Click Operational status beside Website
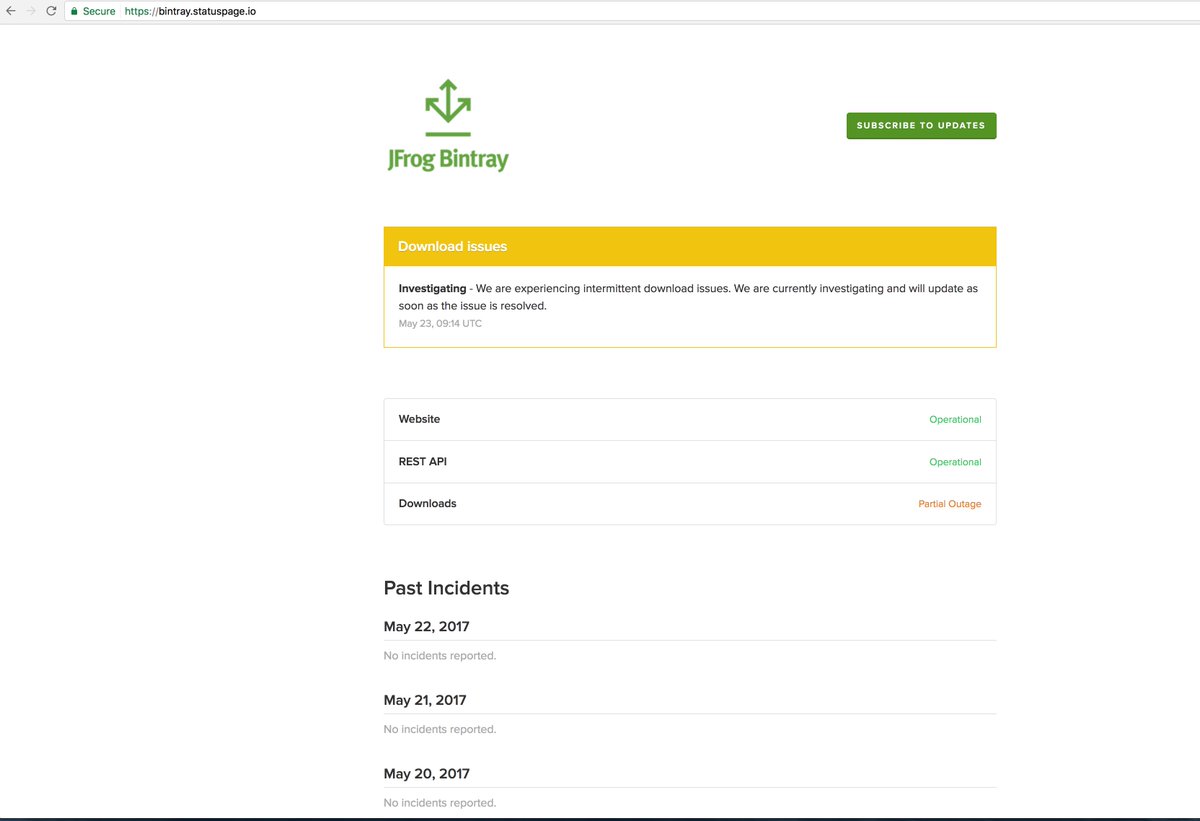The width and height of the screenshot is (1200, 821). click(955, 420)
